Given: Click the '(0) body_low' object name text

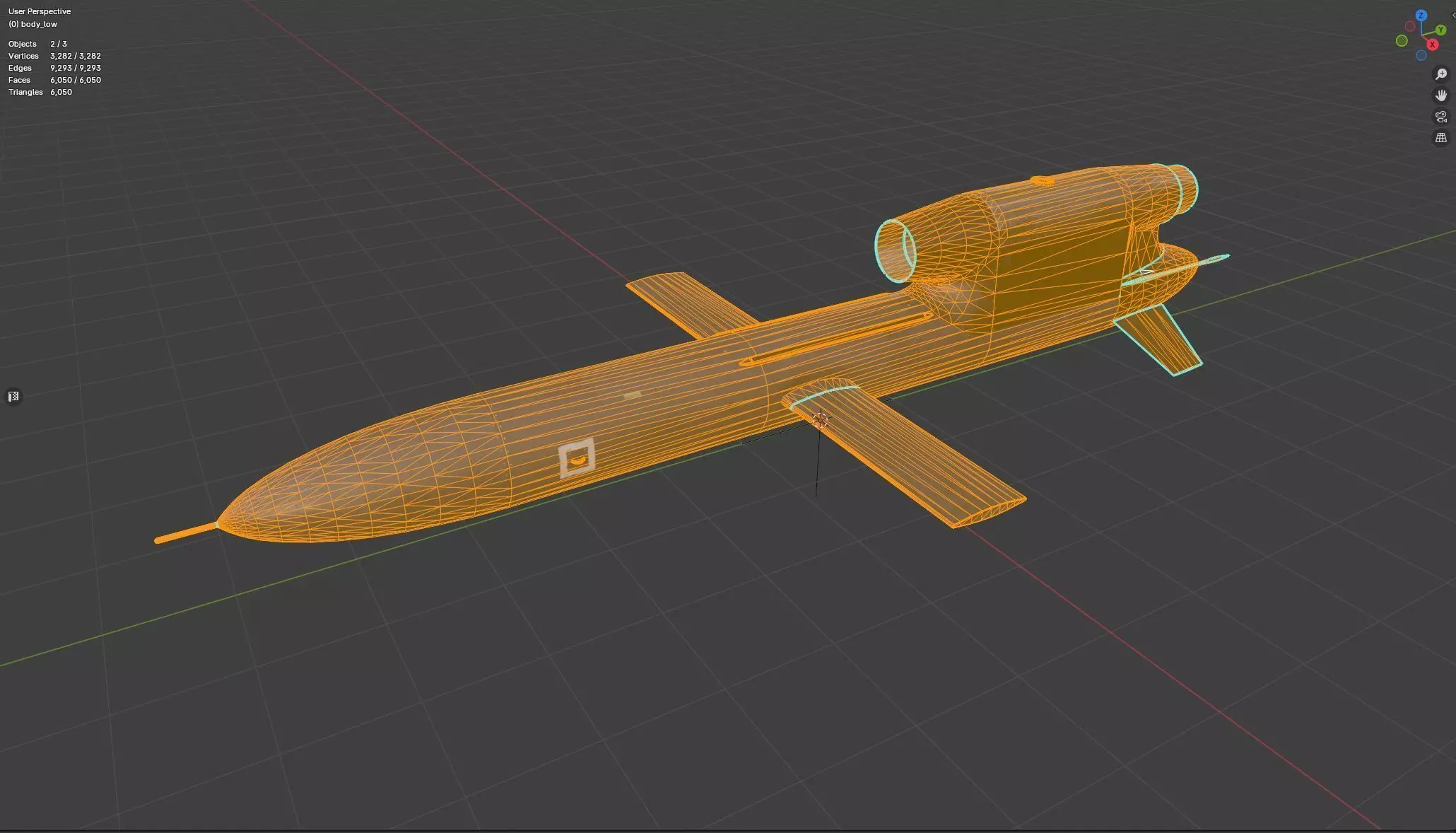Looking at the screenshot, I should (x=33, y=24).
